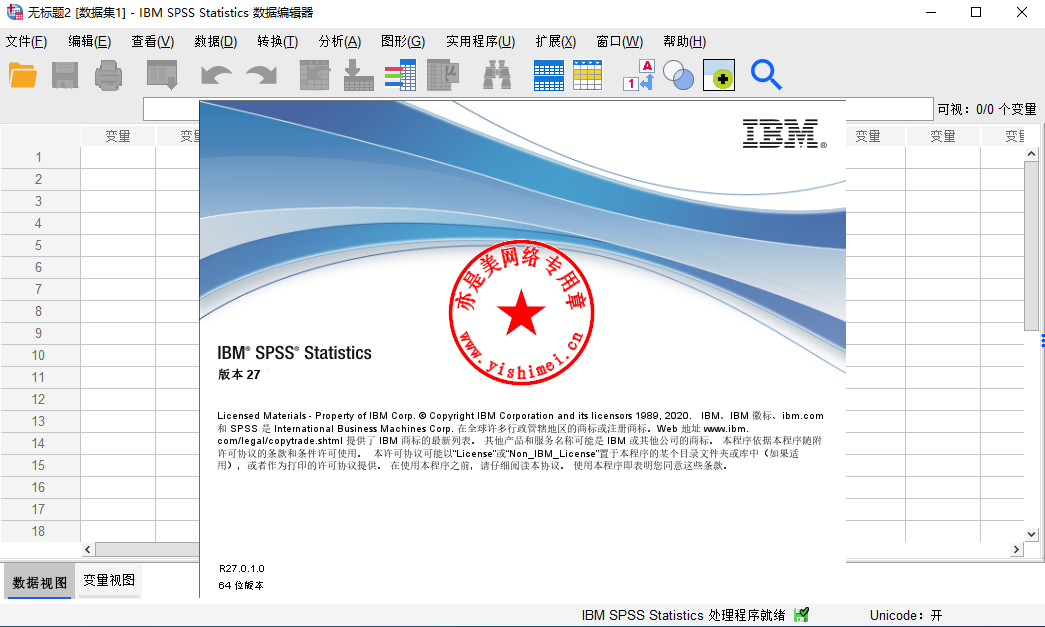
Task: Open a data file with the folder icon
Action: (23, 75)
